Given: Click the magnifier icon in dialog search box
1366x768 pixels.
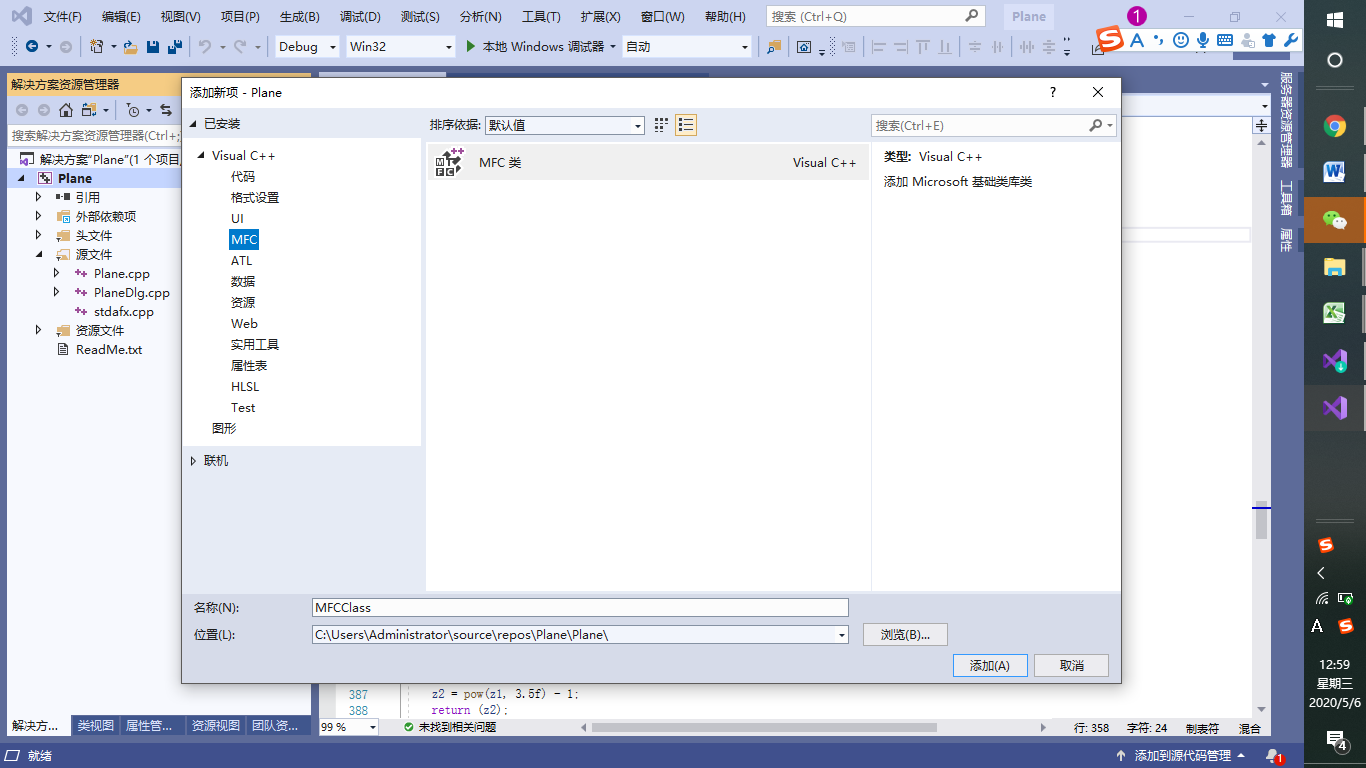Looking at the screenshot, I should pyautogui.click(x=1095, y=125).
